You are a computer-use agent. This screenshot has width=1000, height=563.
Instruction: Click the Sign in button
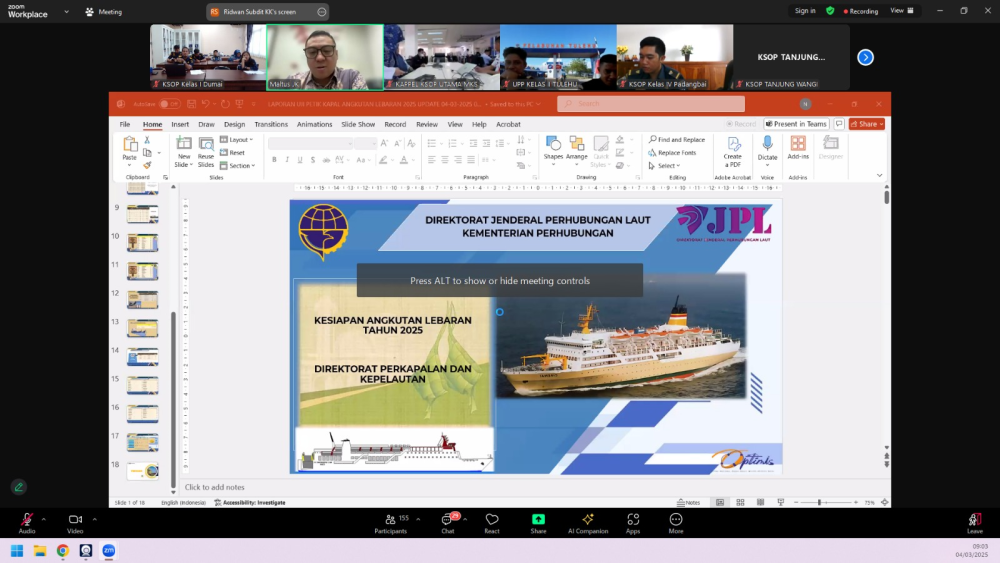point(805,11)
